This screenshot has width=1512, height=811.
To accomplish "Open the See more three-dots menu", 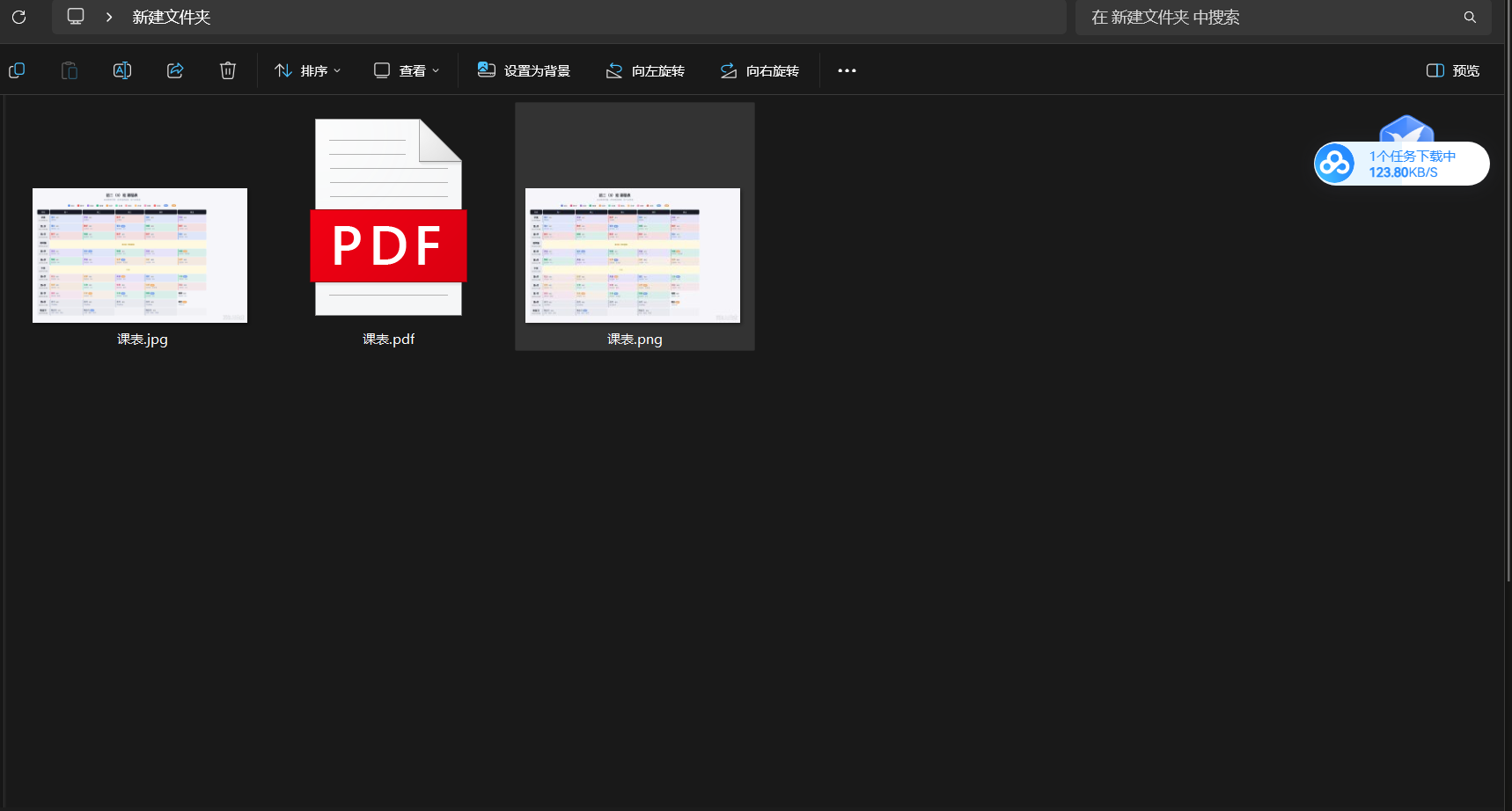I will [847, 70].
